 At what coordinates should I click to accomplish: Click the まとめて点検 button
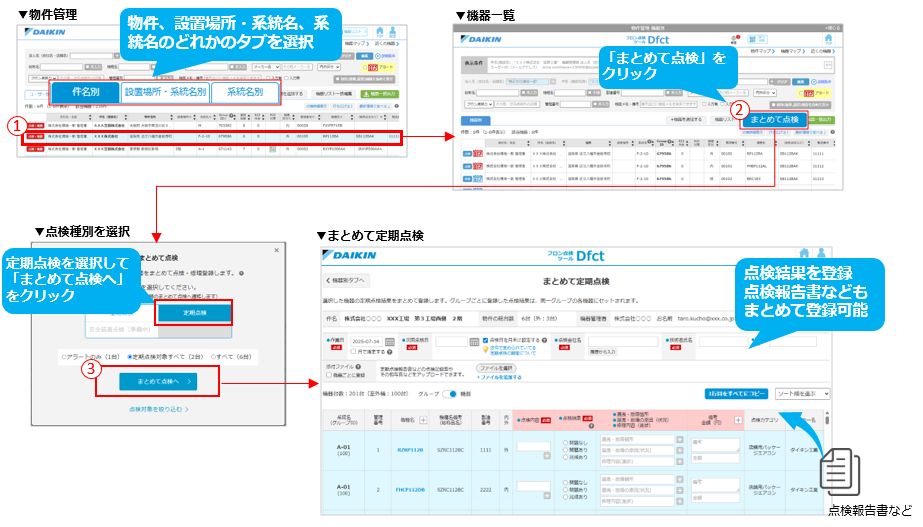pyautogui.click(x=774, y=119)
